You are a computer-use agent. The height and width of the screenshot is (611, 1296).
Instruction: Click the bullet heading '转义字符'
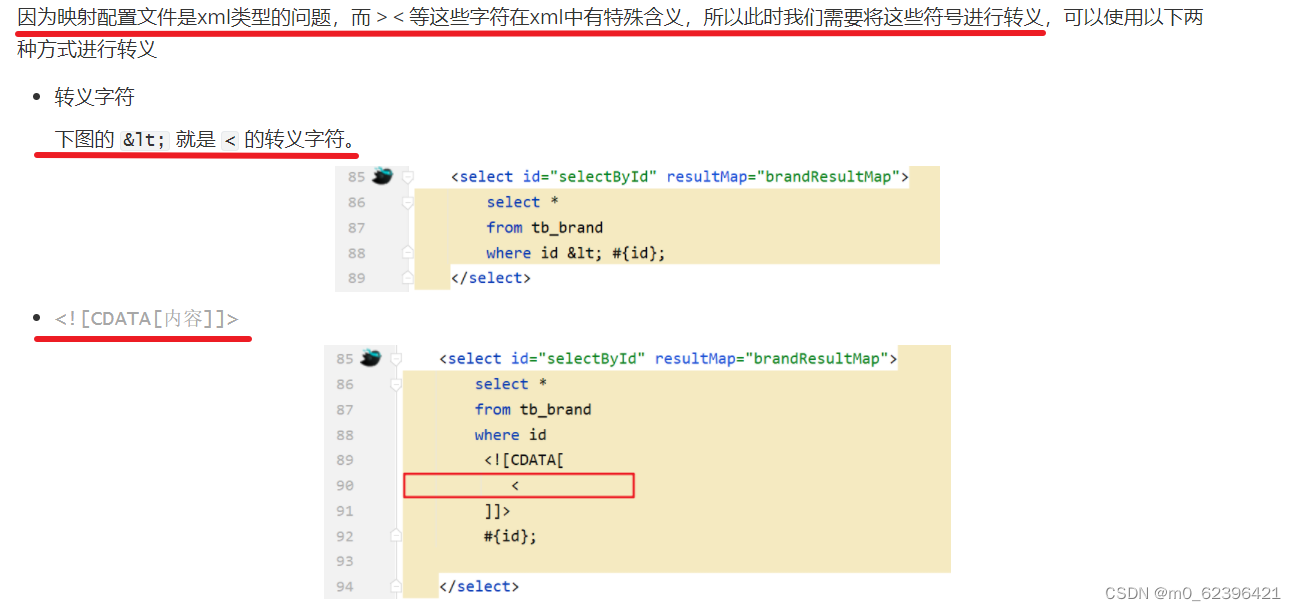click(x=95, y=97)
